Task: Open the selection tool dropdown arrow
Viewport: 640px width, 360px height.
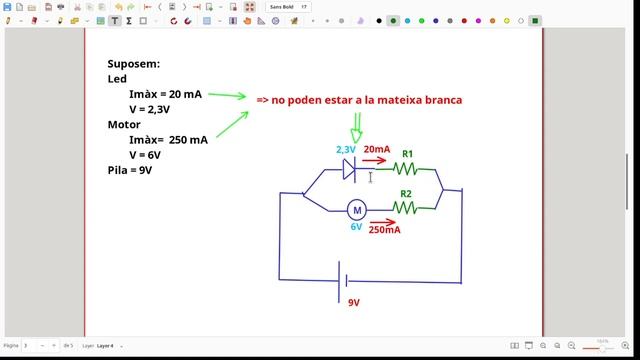Action: point(219,21)
